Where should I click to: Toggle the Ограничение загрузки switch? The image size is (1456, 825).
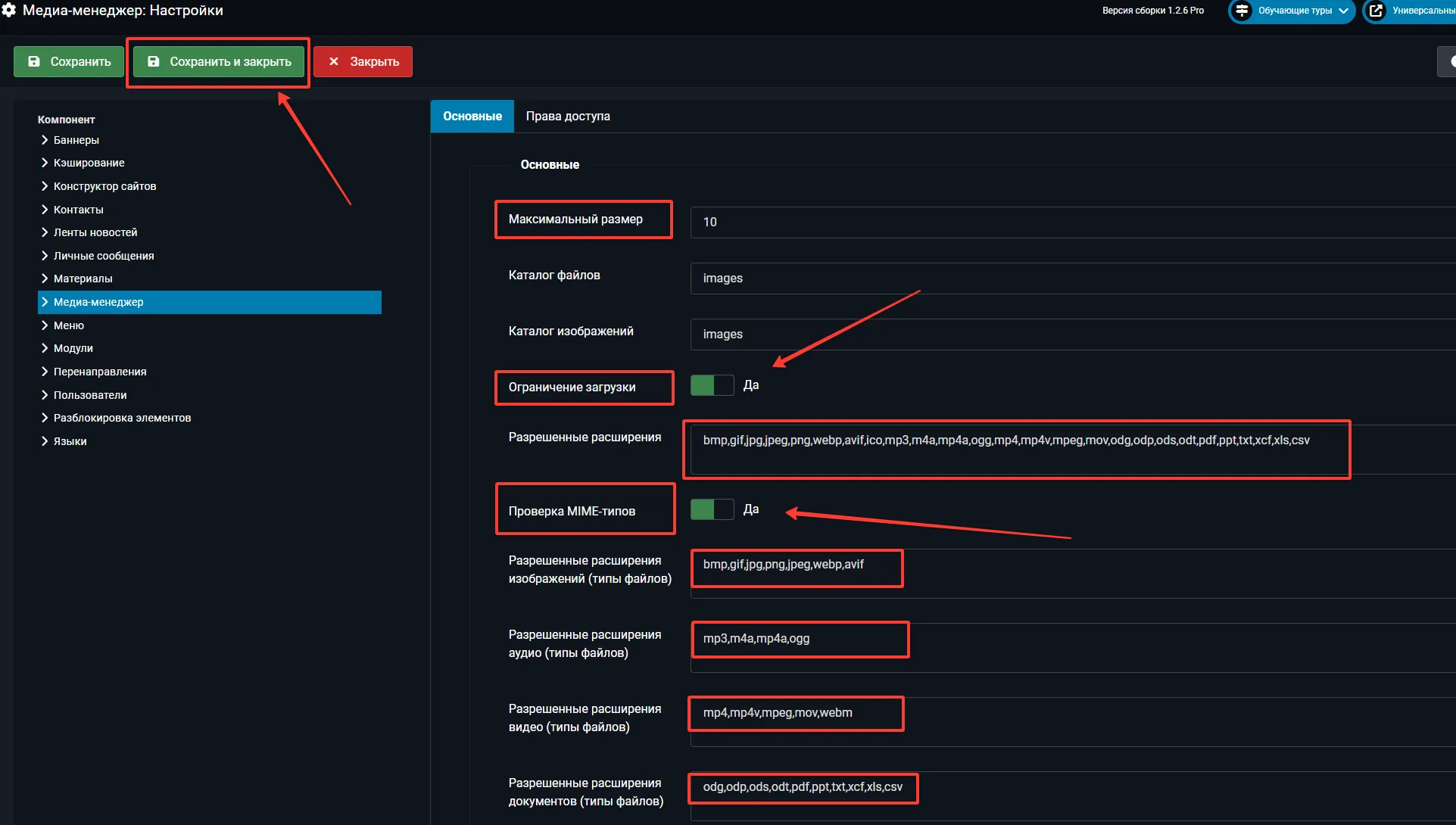(x=712, y=385)
